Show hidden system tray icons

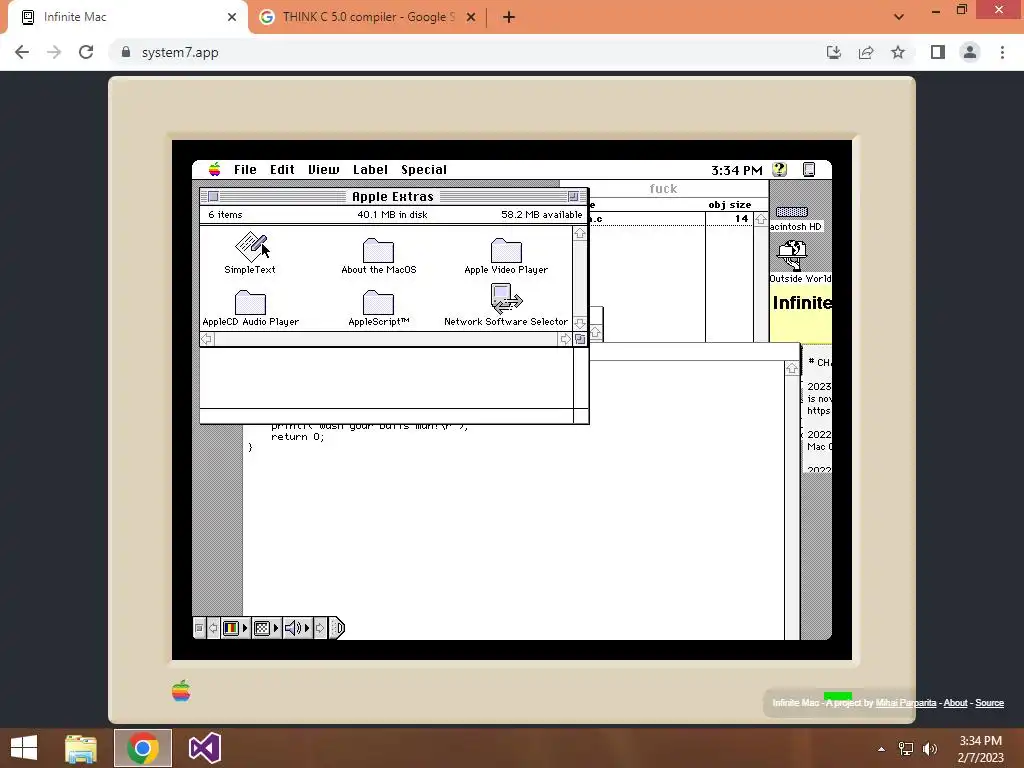click(881, 749)
